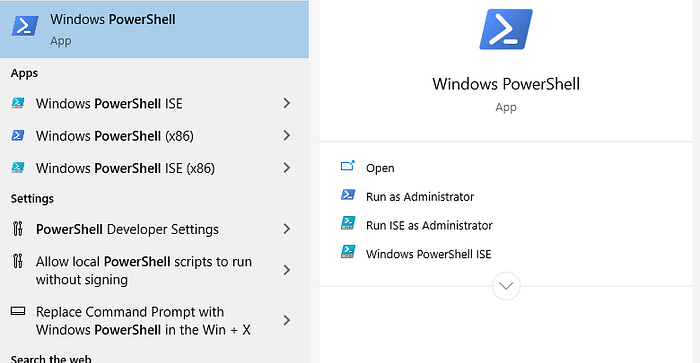Viewport: 700px width, 363px height.
Task: Click the Run as Administrator shield icon
Action: pyautogui.click(x=348, y=195)
